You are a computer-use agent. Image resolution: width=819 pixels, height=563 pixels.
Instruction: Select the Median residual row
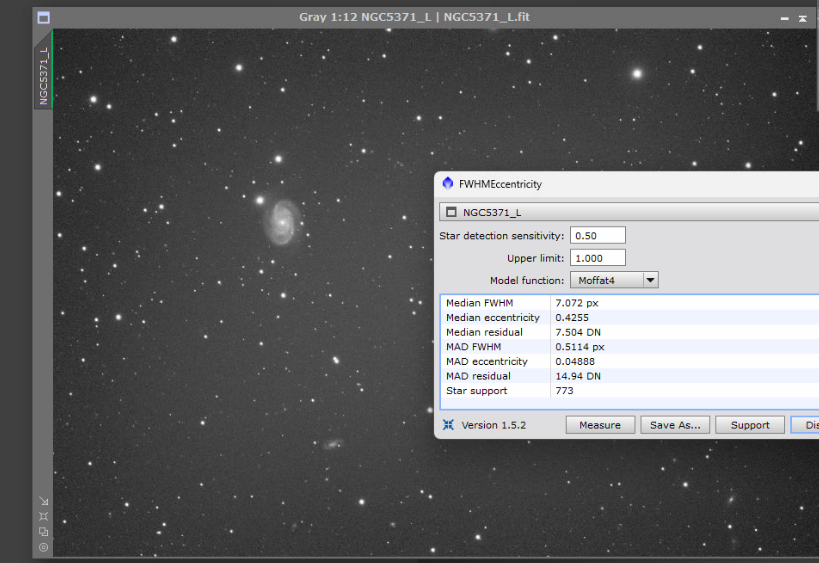(630, 332)
